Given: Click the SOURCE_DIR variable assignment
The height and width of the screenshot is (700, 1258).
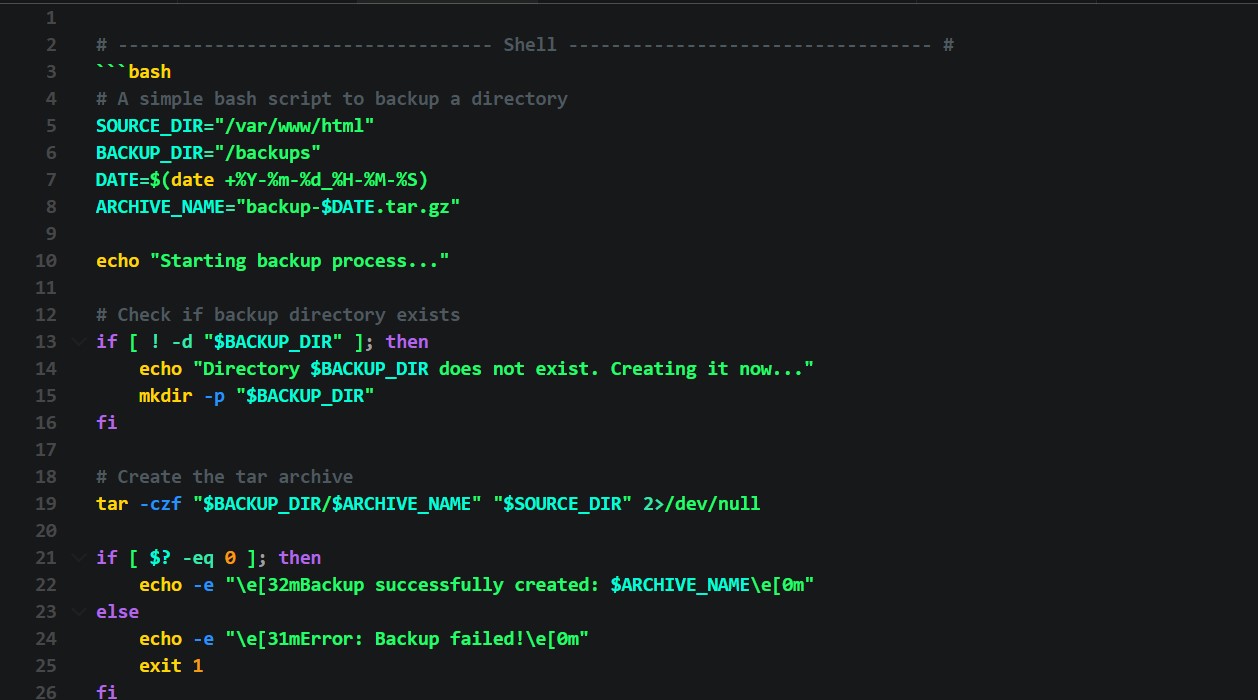Looking at the screenshot, I should 235,126.
